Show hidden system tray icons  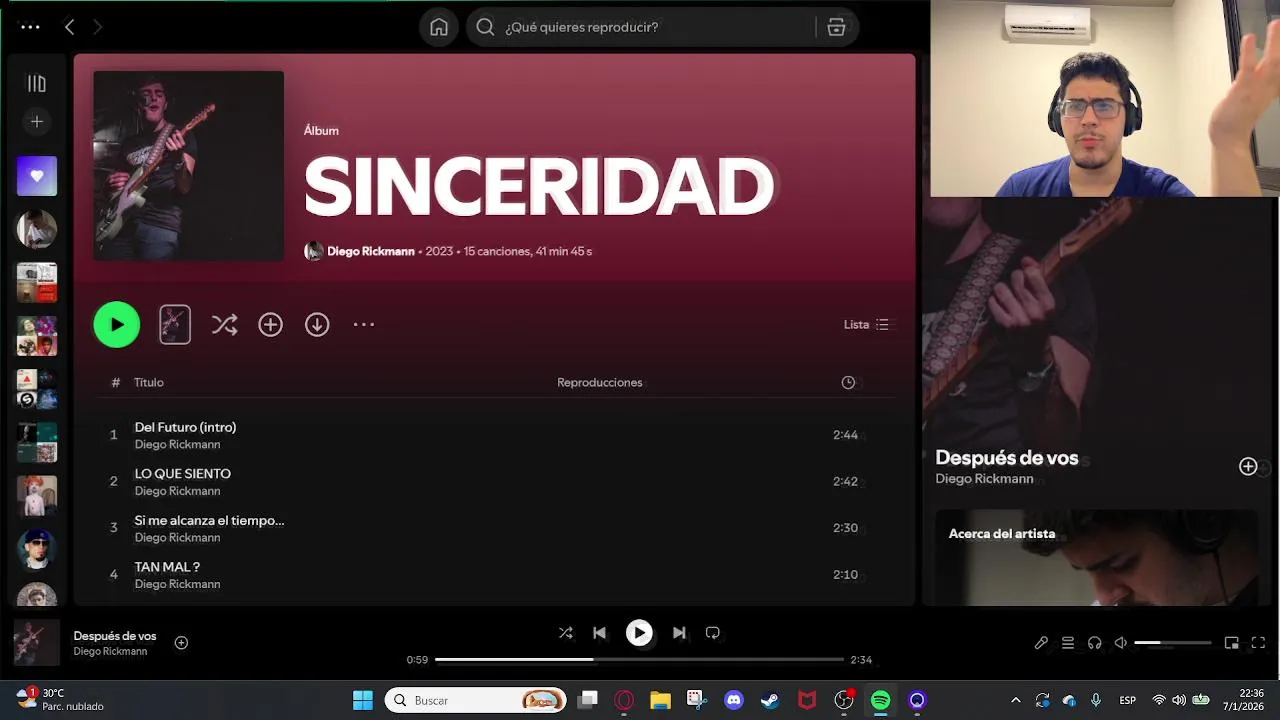click(1016, 700)
